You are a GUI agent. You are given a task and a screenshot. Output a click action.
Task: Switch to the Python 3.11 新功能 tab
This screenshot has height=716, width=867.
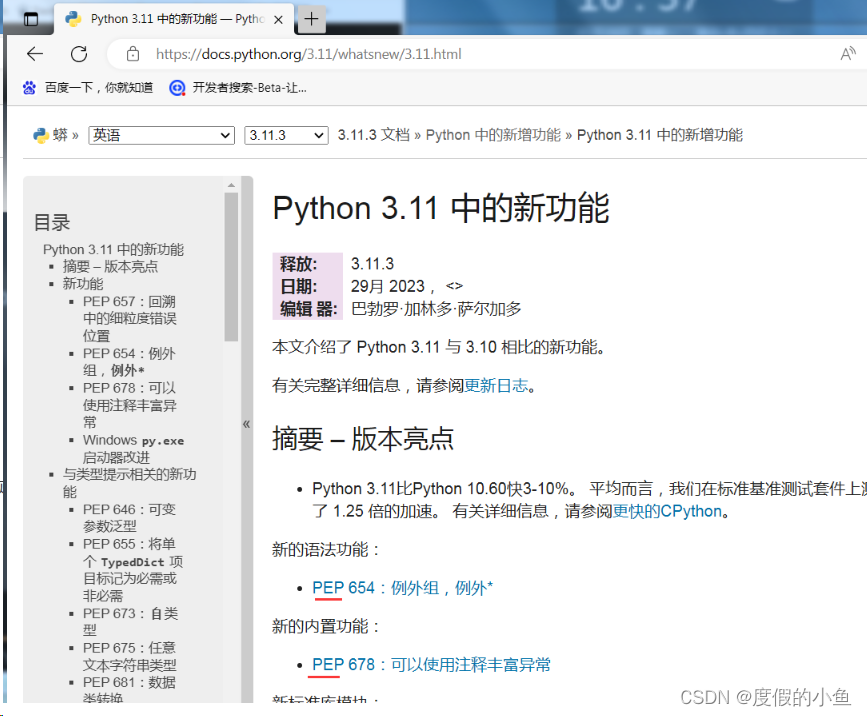(175, 18)
